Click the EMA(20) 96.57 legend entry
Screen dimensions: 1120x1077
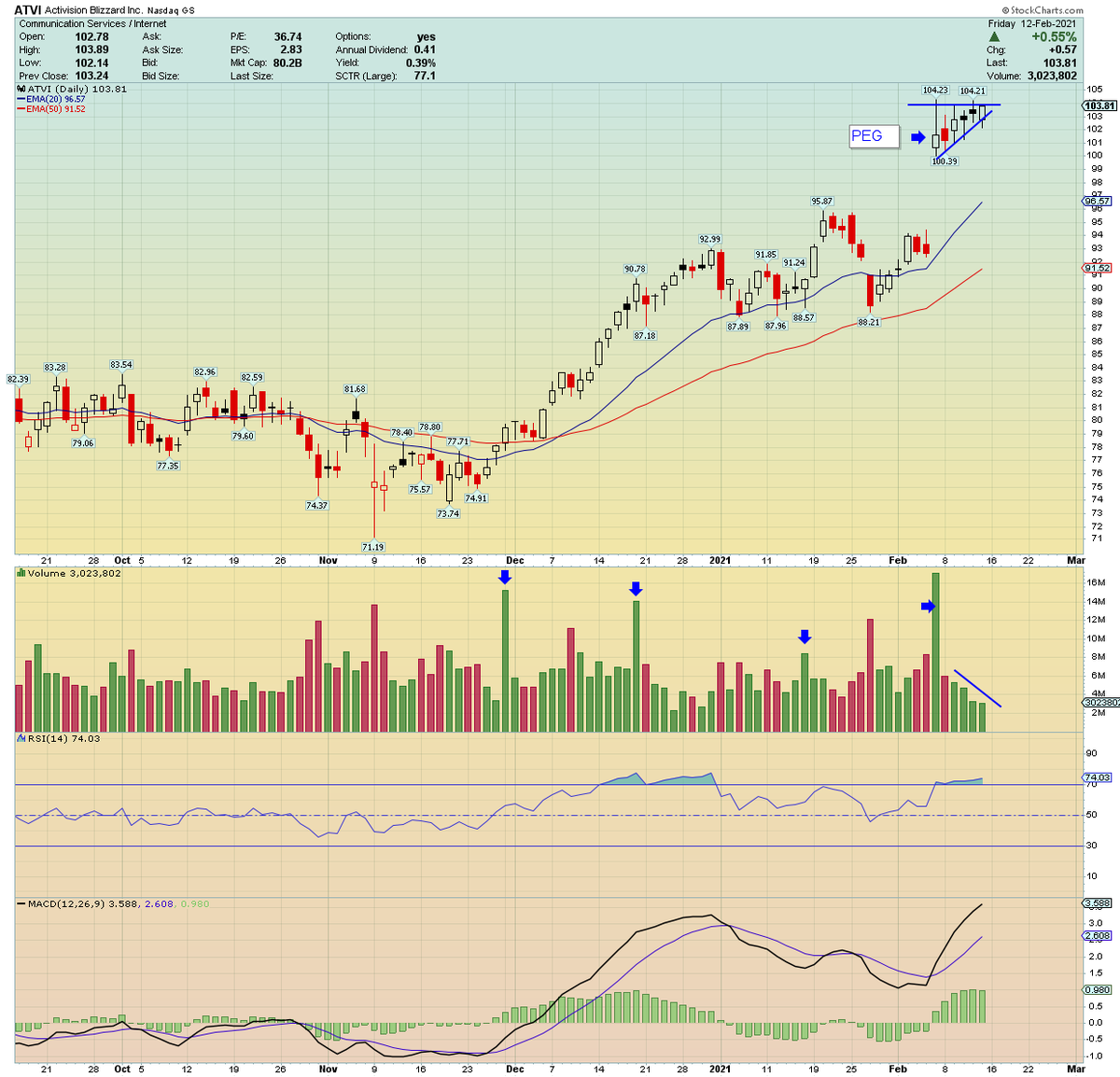[x=51, y=99]
